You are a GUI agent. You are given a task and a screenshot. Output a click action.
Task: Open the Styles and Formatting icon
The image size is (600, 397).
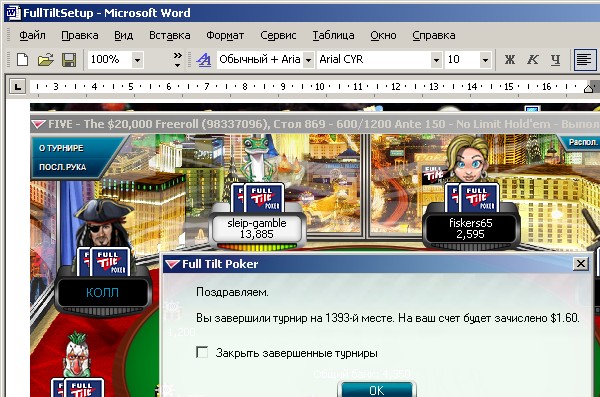pos(204,60)
